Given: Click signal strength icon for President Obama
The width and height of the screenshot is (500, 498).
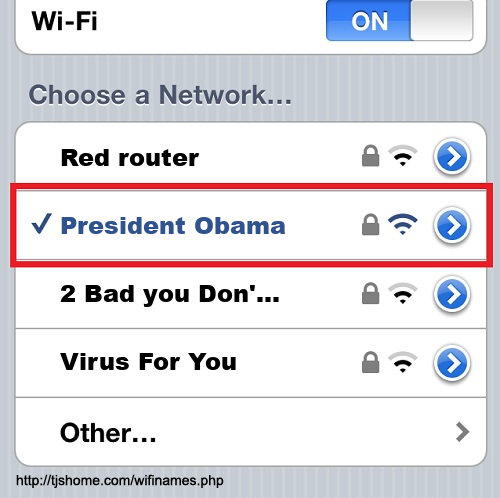Looking at the screenshot, I should pyautogui.click(x=403, y=224).
